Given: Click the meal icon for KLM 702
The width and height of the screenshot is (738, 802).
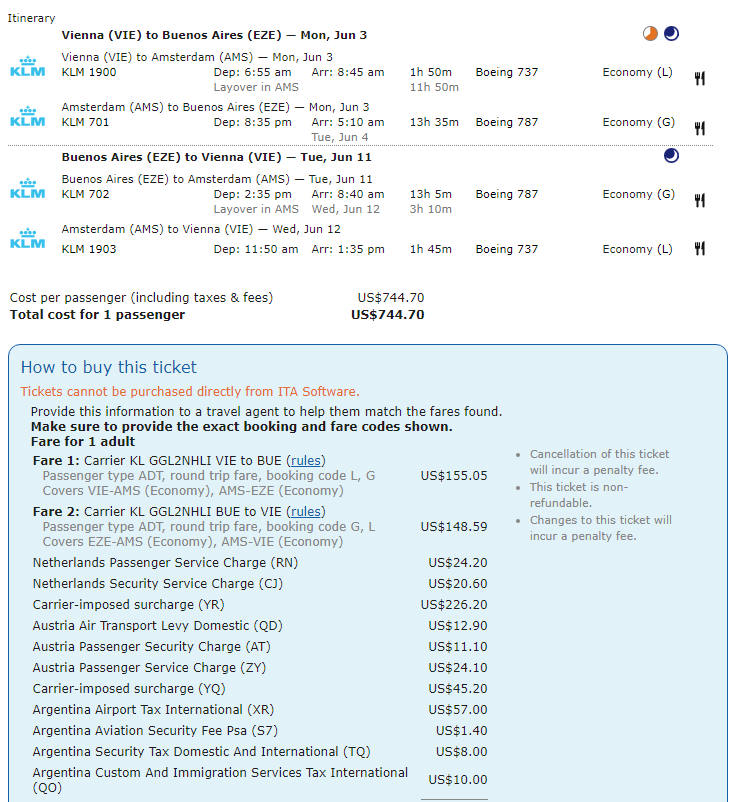Looking at the screenshot, I should click(x=700, y=200).
